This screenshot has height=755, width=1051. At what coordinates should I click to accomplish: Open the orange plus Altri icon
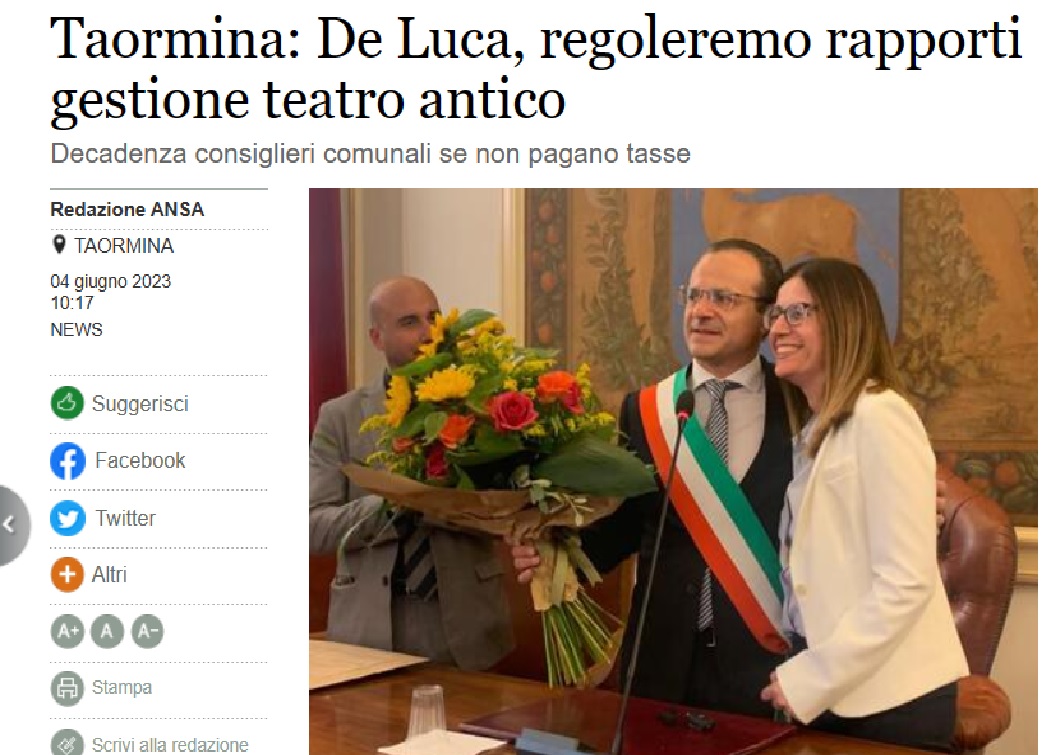click(67, 575)
